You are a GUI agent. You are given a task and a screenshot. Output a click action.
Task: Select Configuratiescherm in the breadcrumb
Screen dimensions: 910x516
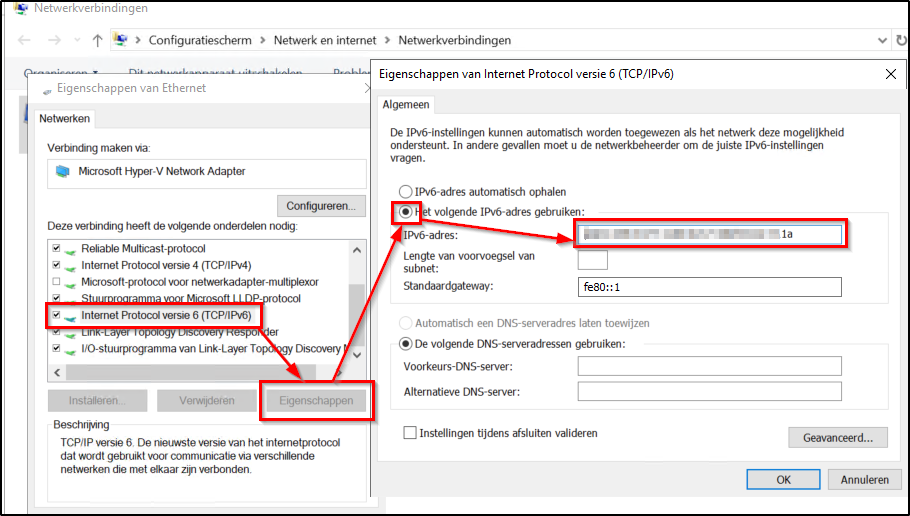click(x=200, y=40)
